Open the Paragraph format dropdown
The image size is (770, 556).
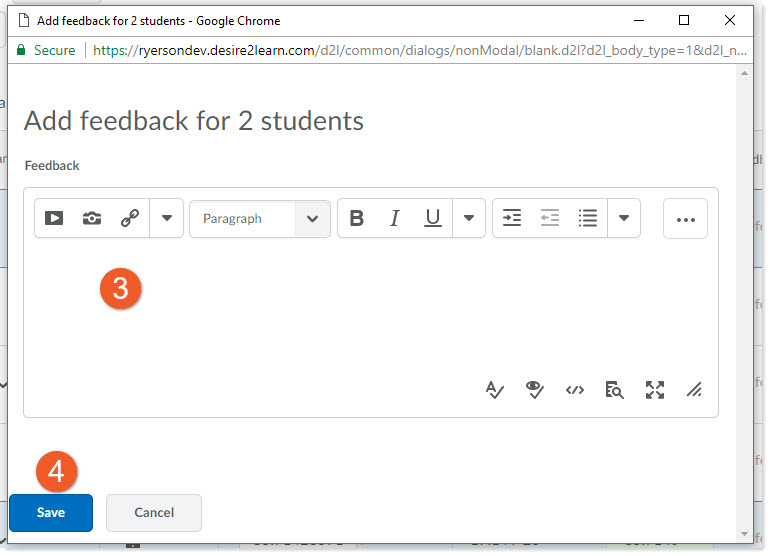tap(259, 219)
